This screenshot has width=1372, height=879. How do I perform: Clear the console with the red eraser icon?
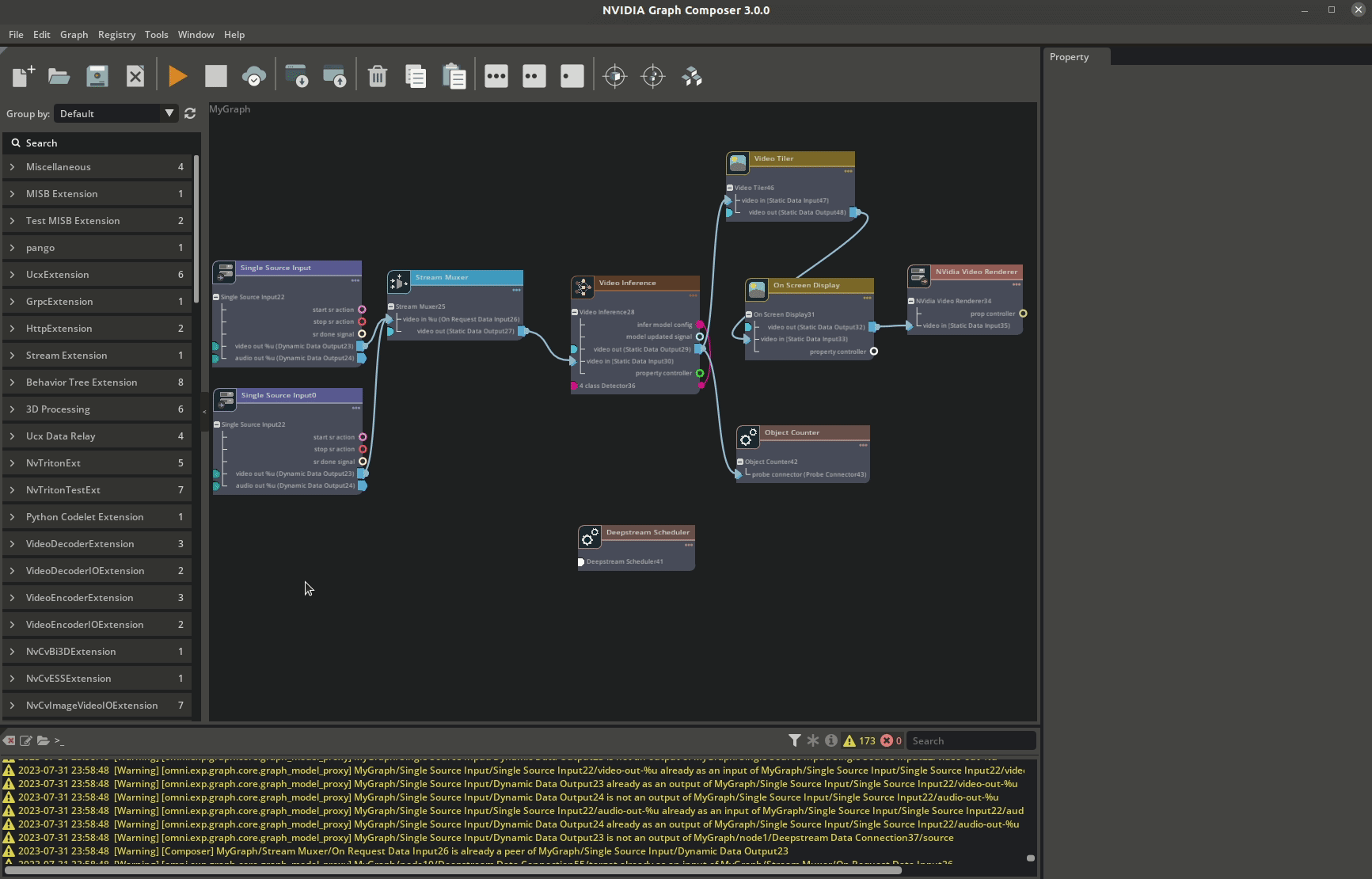tap(9, 740)
